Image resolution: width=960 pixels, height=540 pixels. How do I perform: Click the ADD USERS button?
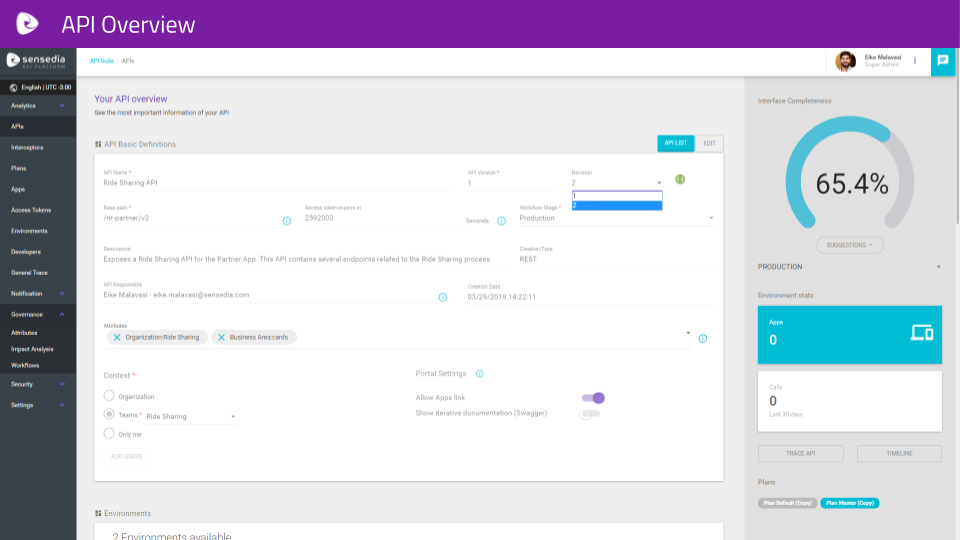(x=127, y=457)
